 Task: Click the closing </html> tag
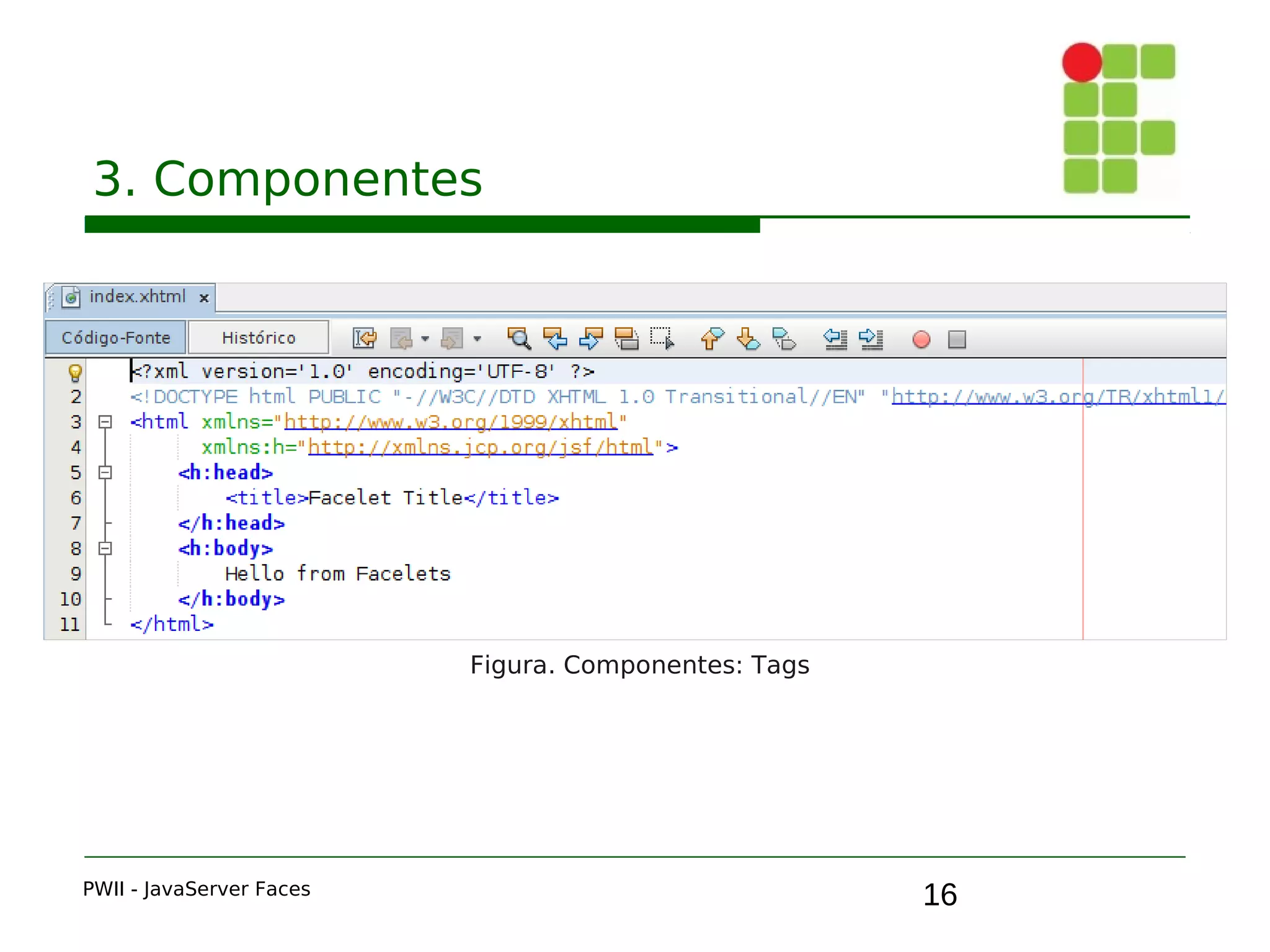(172, 624)
